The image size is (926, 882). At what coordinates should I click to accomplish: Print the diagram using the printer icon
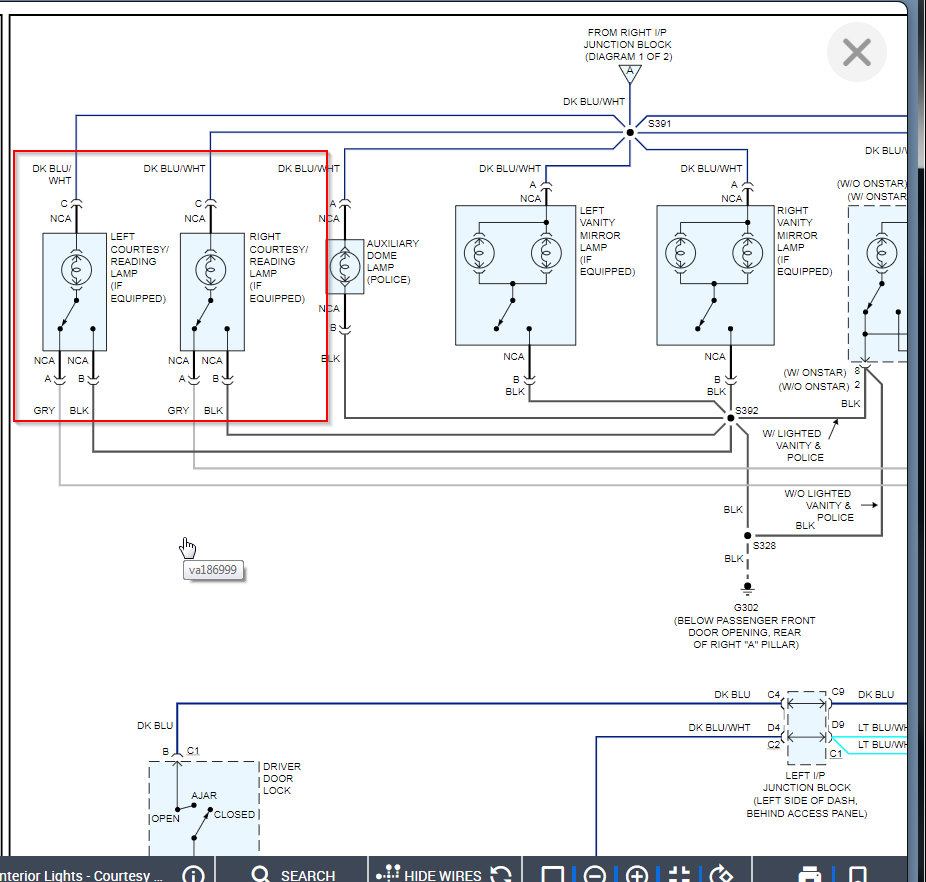click(x=810, y=874)
